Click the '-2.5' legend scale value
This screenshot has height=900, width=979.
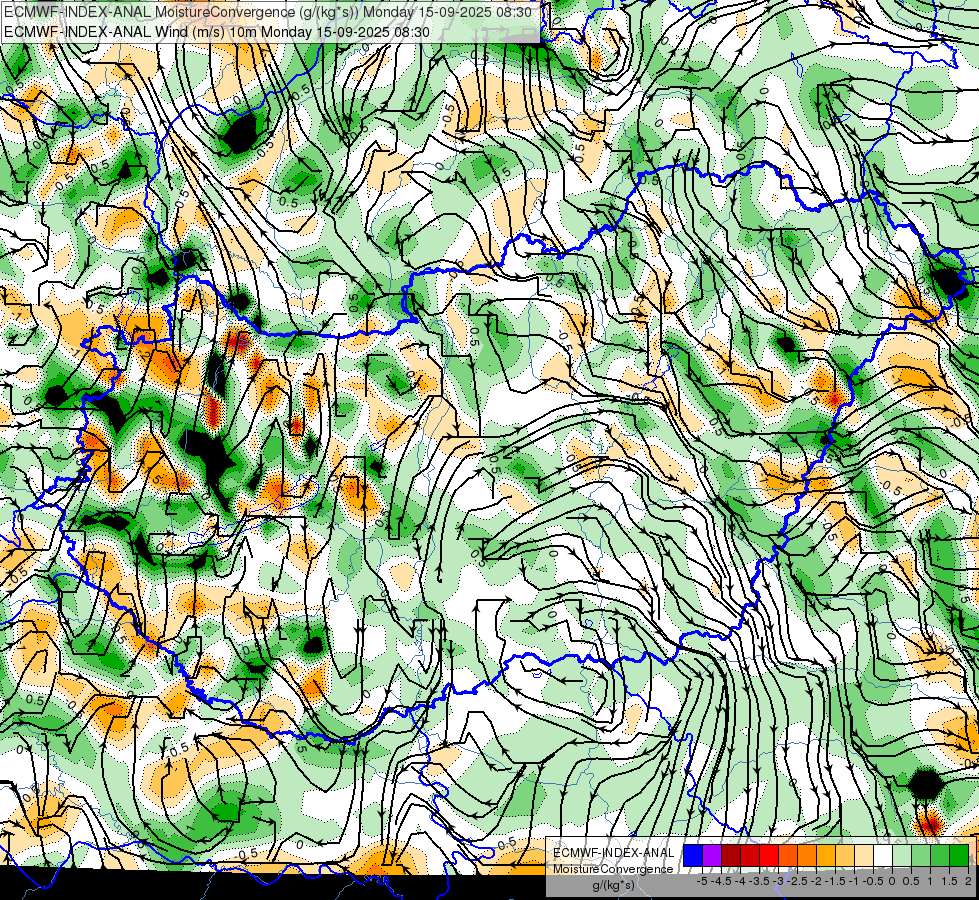797,881
